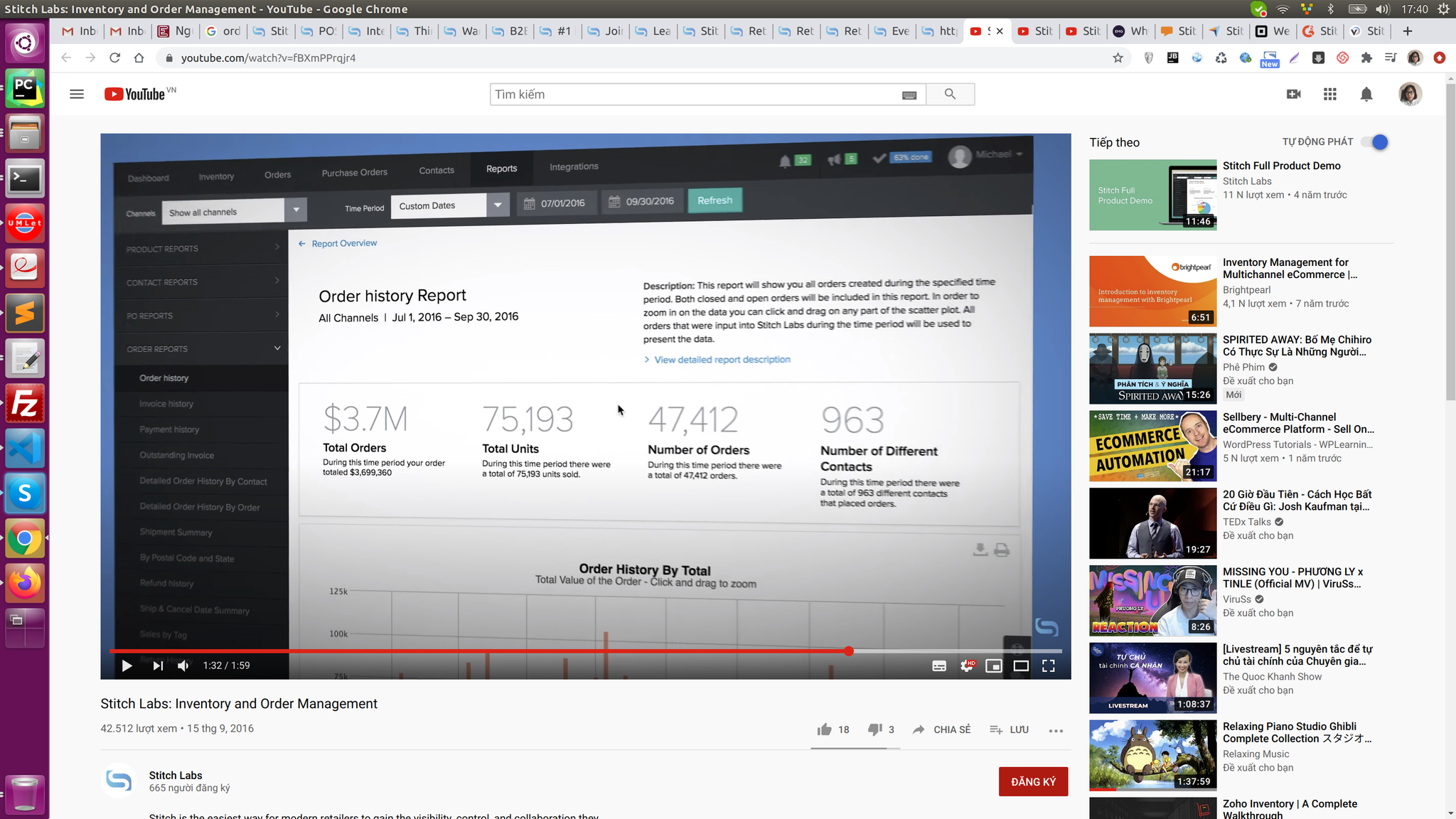This screenshot has width=1456, height=819.
Task: Open video settings gear
Action: tap(966, 665)
